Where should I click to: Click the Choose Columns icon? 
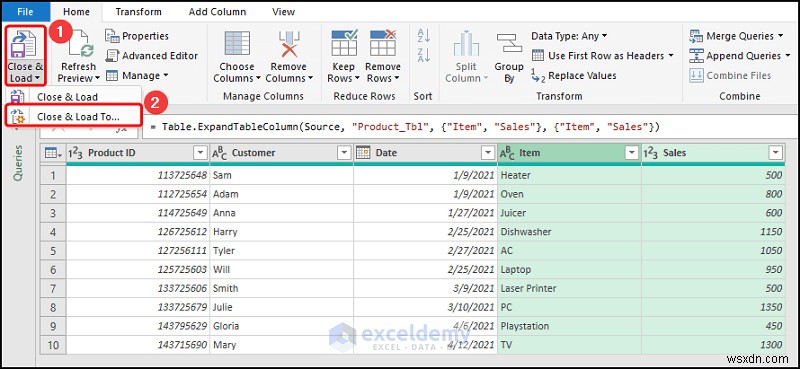click(237, 43)
